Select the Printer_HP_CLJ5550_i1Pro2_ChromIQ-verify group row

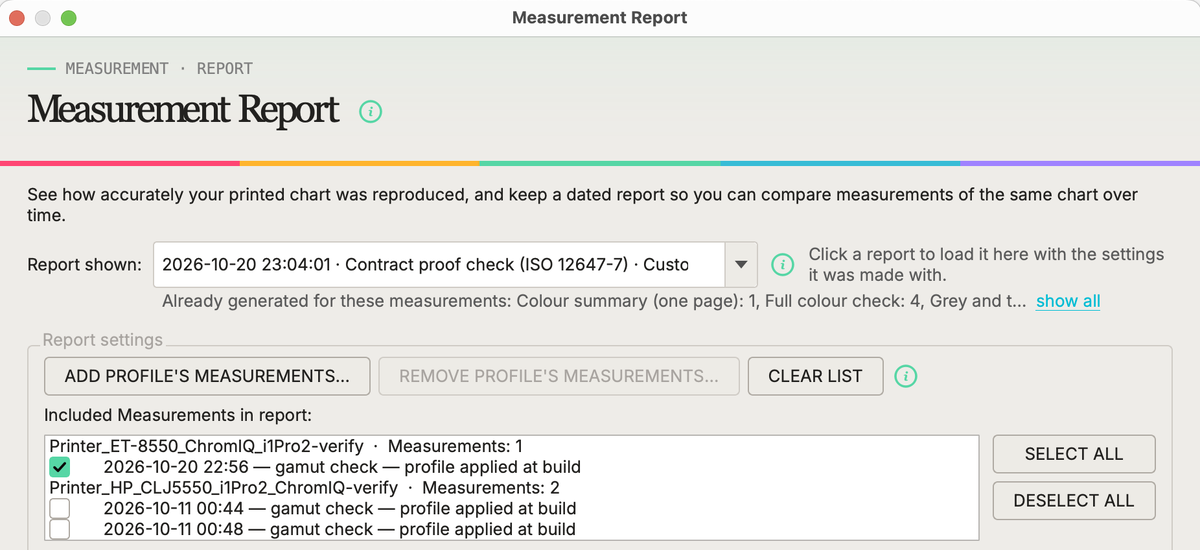point(511,488)
